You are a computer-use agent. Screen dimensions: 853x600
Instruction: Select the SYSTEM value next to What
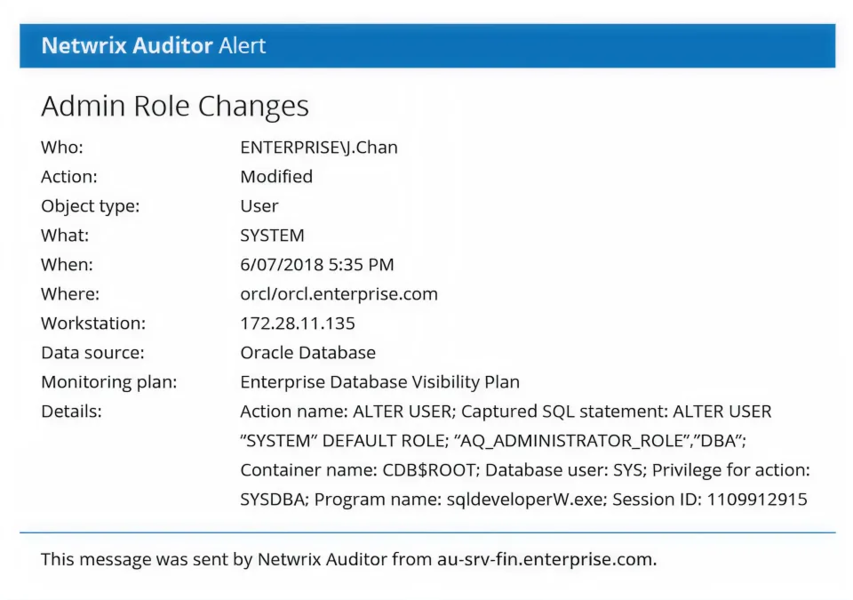tap(272, 236)
